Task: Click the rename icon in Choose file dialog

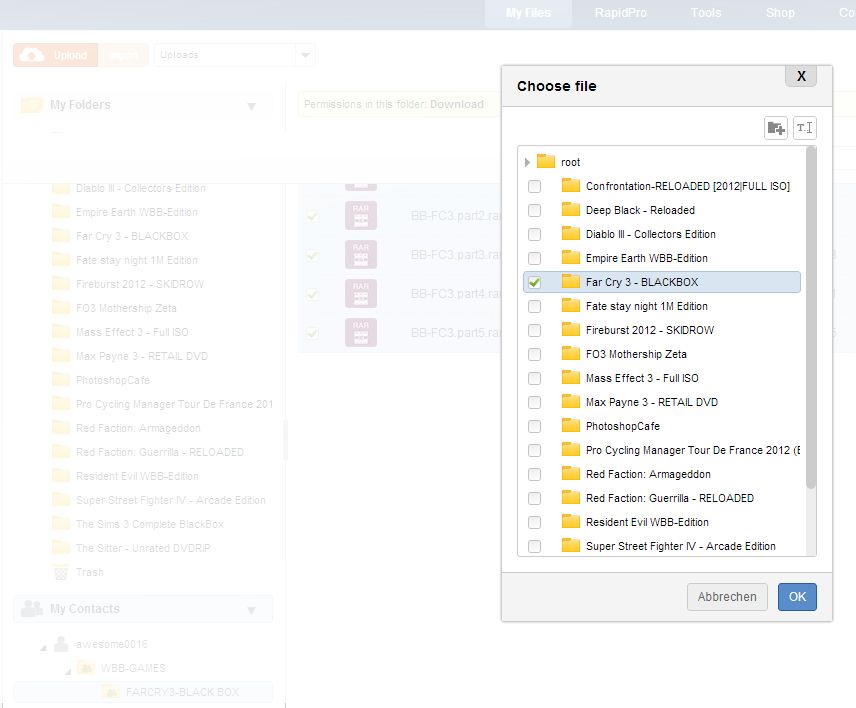Action: [x=804, y=128]
